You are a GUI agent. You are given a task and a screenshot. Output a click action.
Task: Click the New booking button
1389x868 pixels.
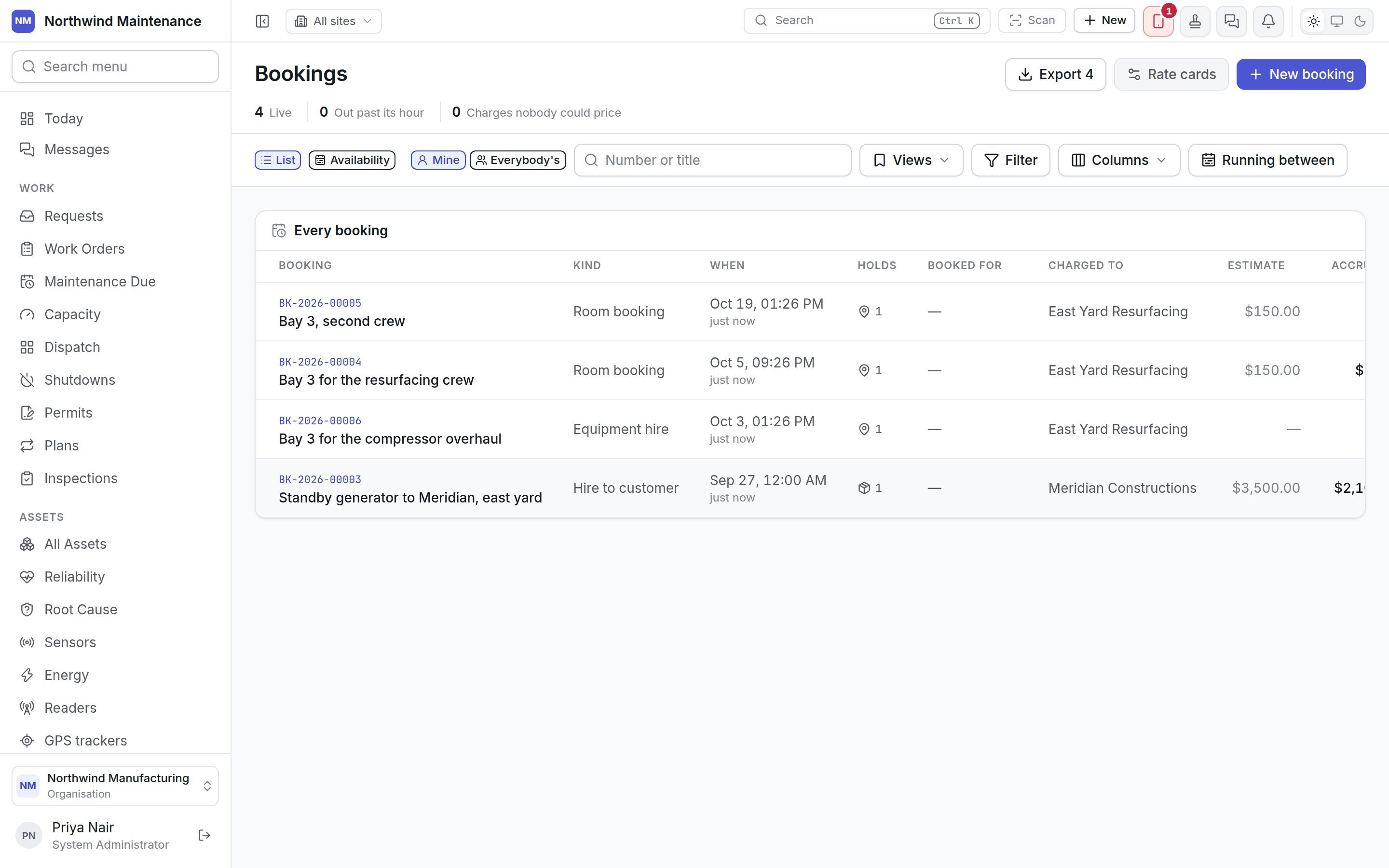click(1301, 74)
